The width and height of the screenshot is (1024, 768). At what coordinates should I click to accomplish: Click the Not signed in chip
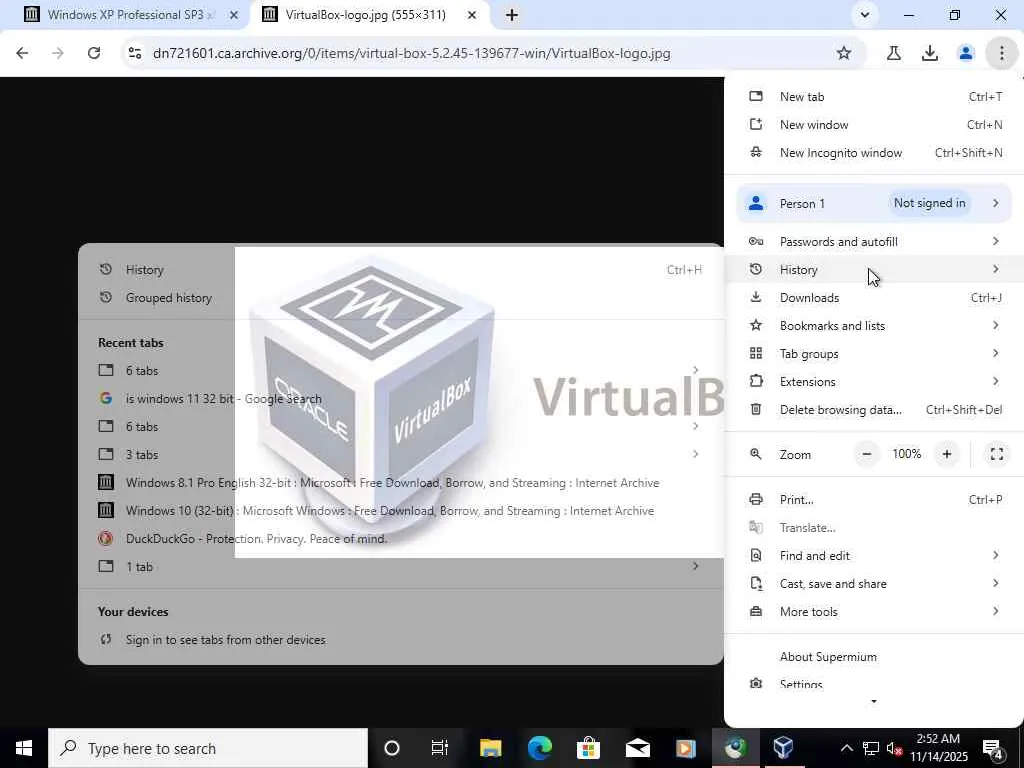tap(929, 203)
